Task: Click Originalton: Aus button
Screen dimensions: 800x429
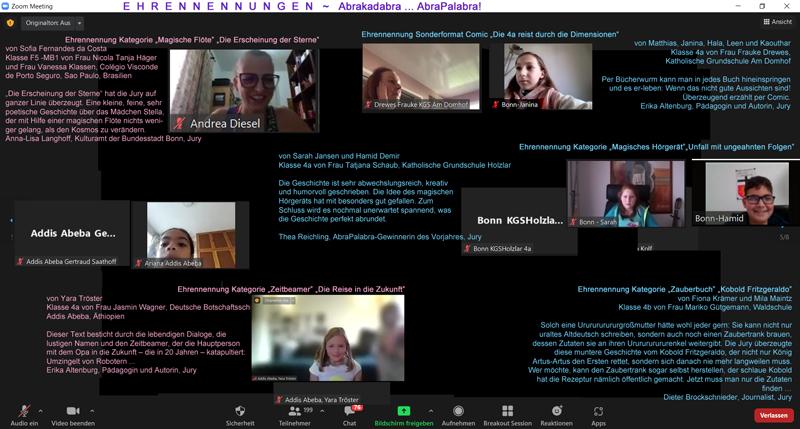Action: tap(48, 23)
